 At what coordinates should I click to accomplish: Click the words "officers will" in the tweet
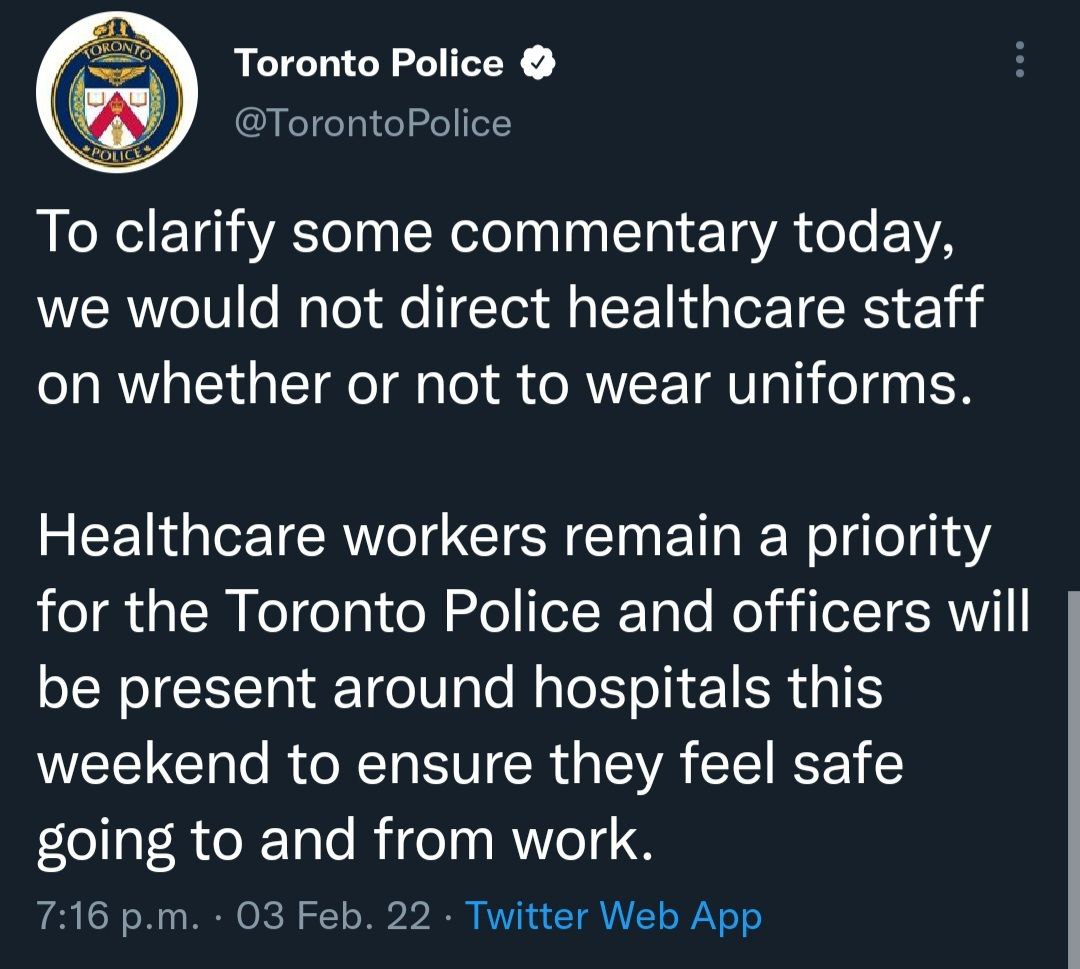pos(880,611)
